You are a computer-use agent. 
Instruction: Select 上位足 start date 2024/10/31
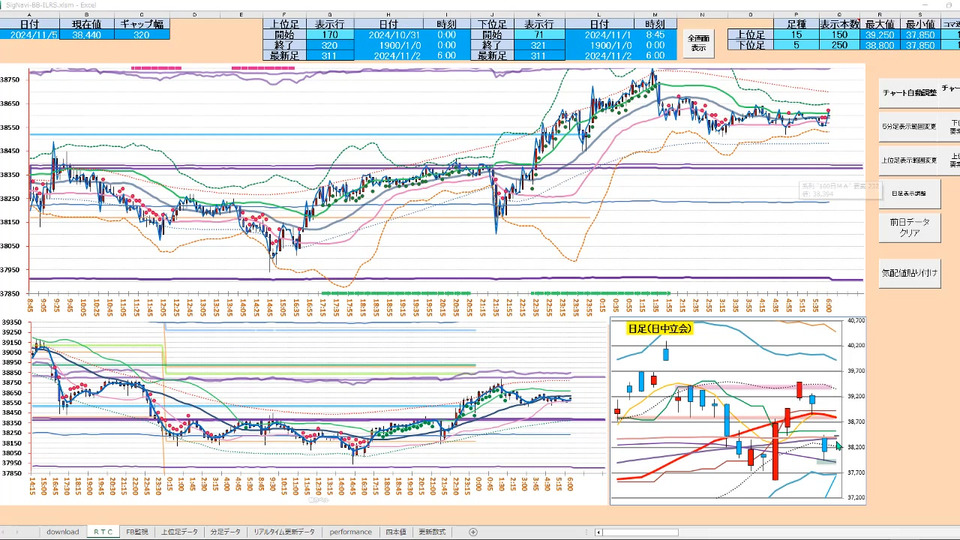click(x=388, y=35)
